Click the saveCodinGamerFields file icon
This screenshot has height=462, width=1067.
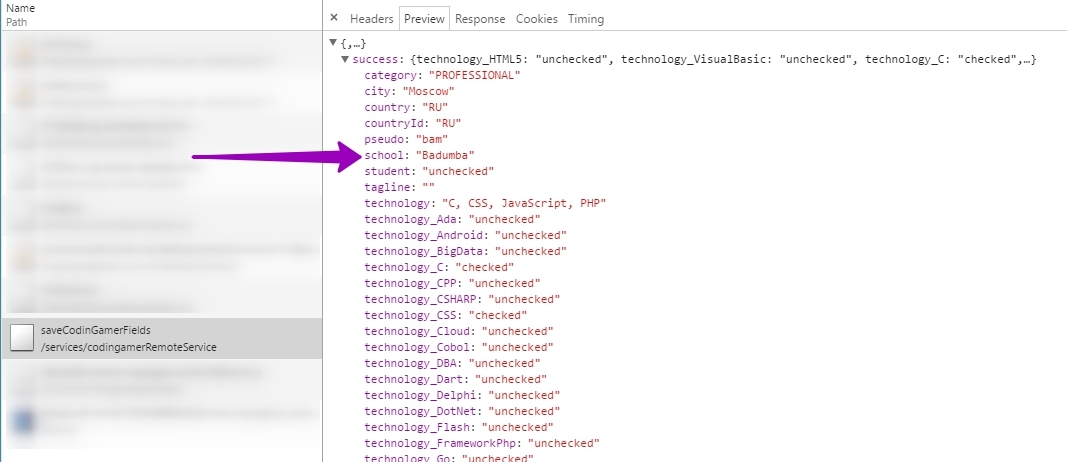pyautogui.click(x=22, y=338)
